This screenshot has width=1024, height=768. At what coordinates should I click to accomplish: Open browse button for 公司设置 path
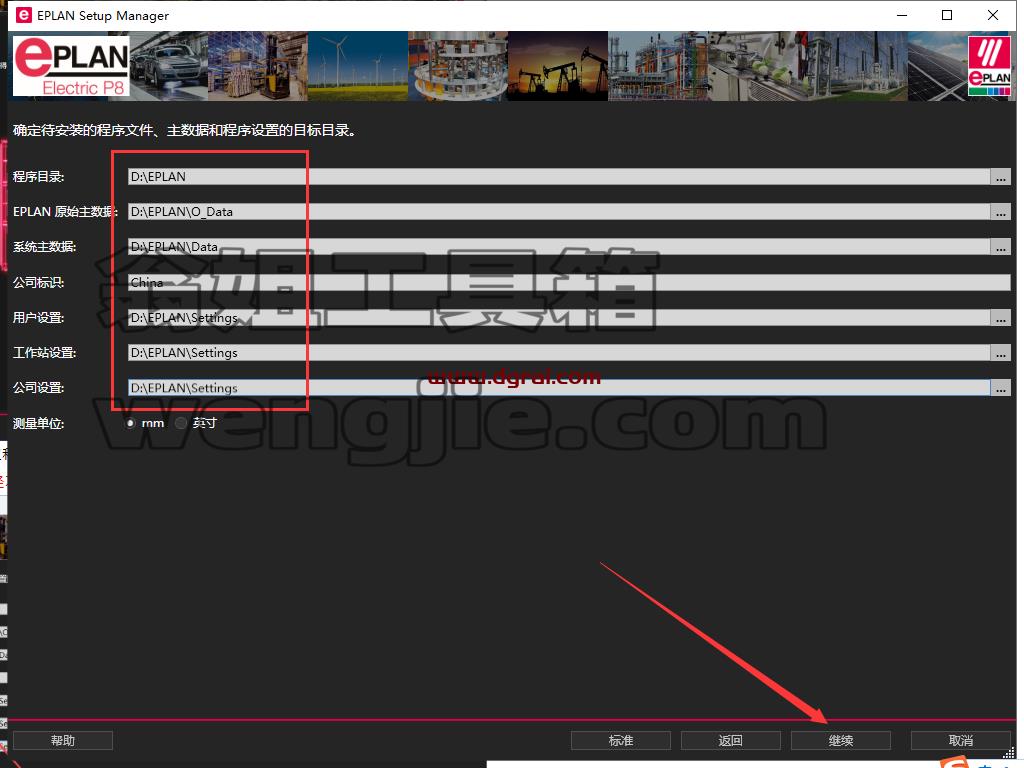(x=1000, y=388)
